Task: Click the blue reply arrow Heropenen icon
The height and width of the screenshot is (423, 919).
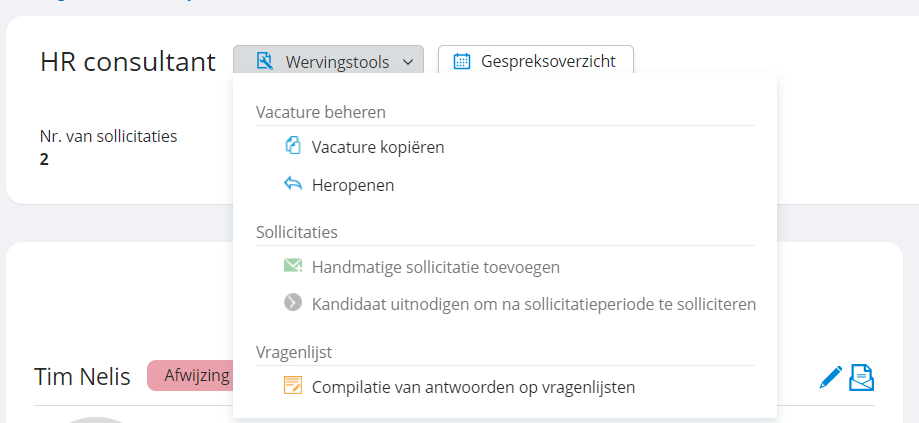Action: pos(293,184)
